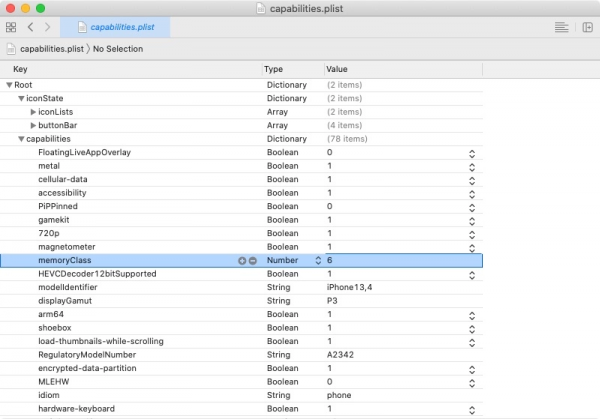Click the add row plus icon on memoryClass
Viewport: 600px width, 419px height.
coord(242,260)
